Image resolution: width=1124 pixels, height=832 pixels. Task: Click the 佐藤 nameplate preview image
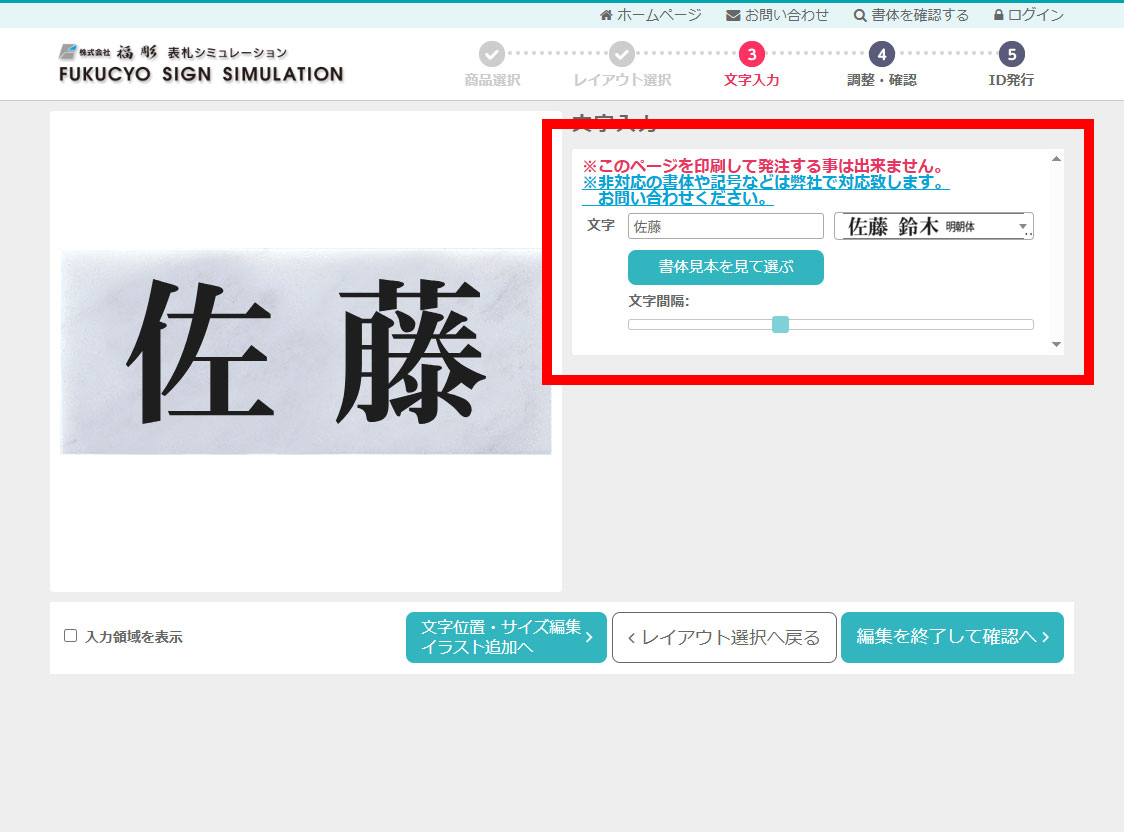306,352
